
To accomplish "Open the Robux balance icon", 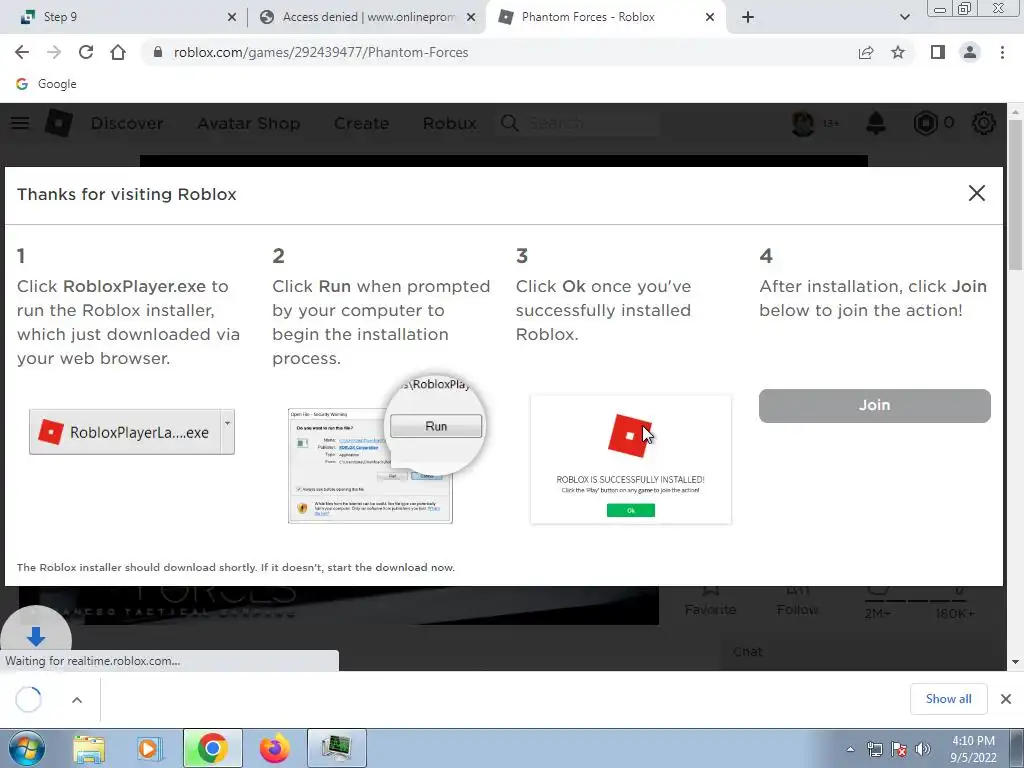I will pos(926,123).
